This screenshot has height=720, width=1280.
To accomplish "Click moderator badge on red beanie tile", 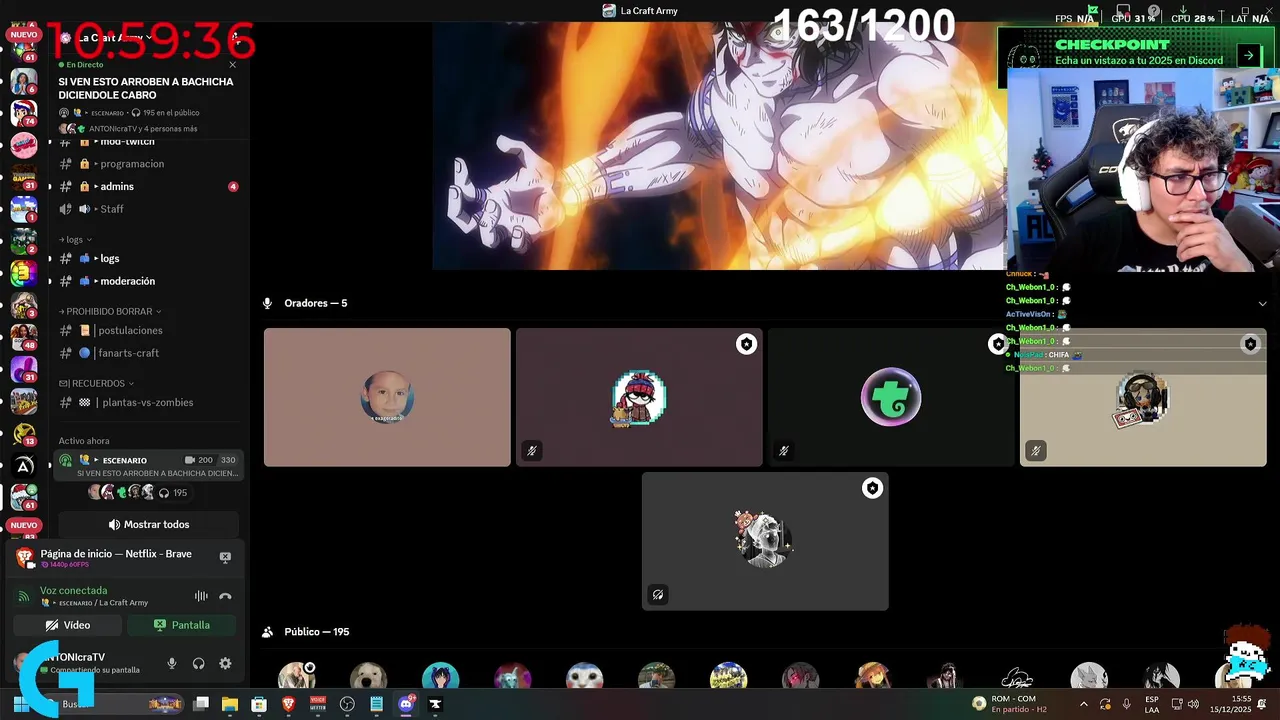I will click(x=746, y=344).
